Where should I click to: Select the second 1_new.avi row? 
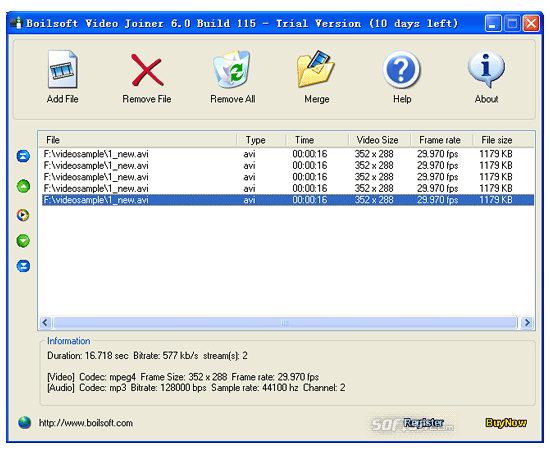288,166
